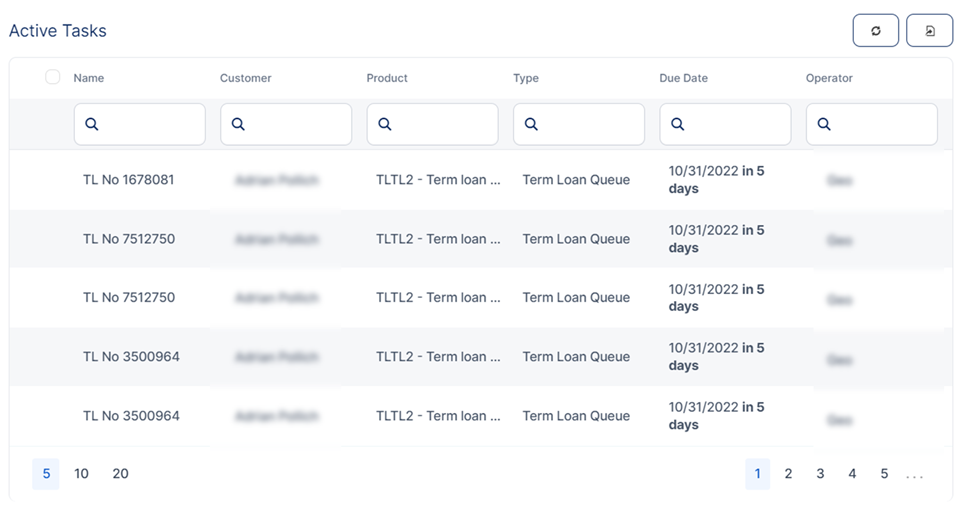Toggle the select-all checkbox in the header
This screenshot has width=962, height=514.
click(53, 77)
